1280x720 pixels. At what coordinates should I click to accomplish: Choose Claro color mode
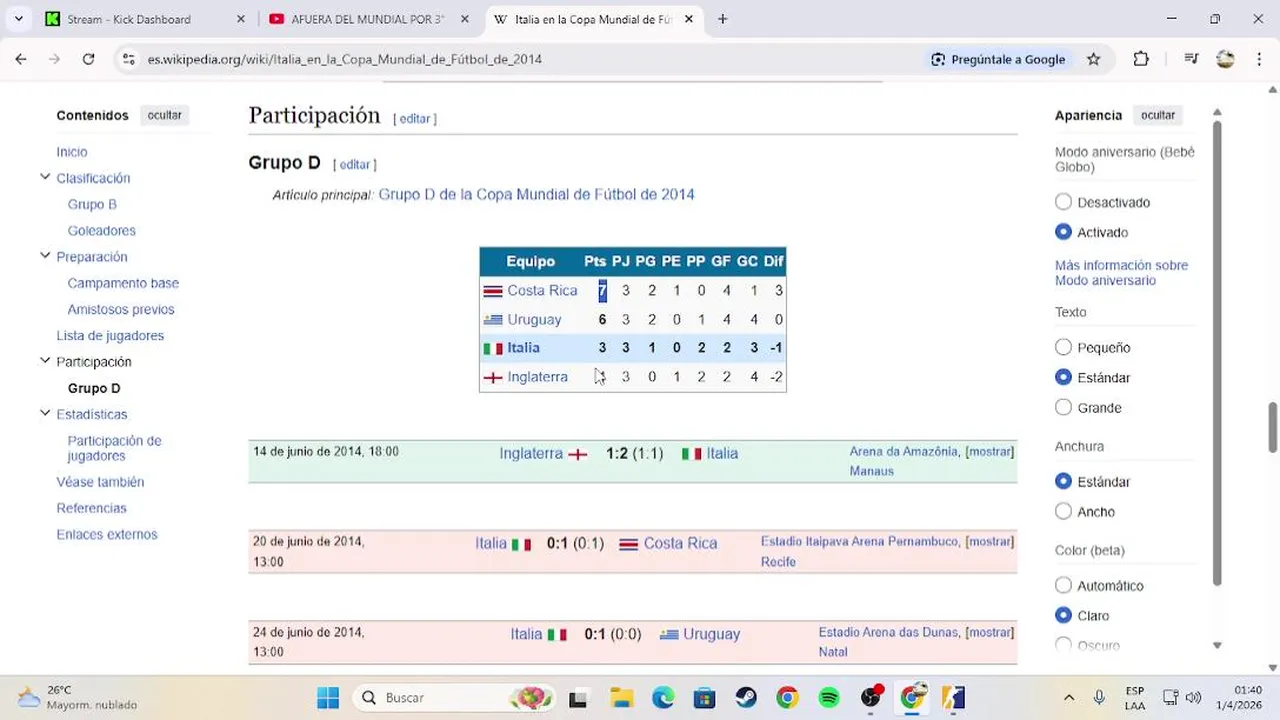1063,615
